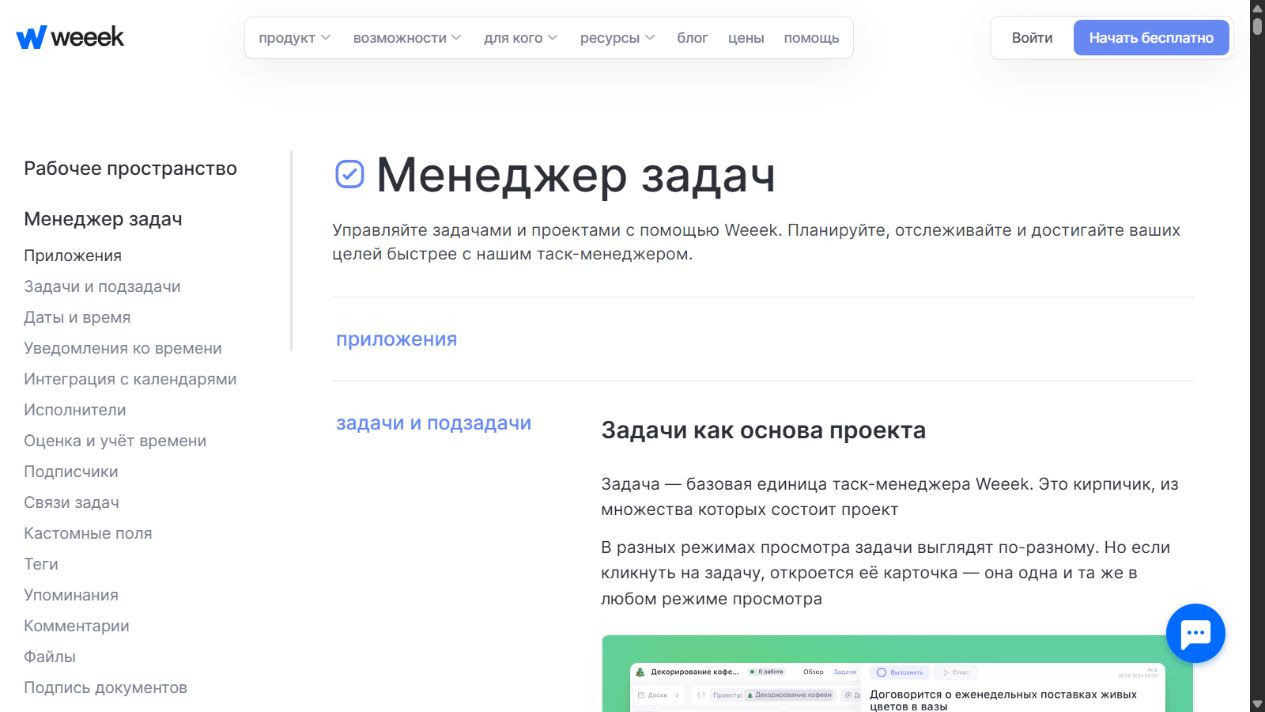Open Даты и время sidebar link
Image resolution: width=1265 pixels, height=712 pixels.
coord(77,317)
